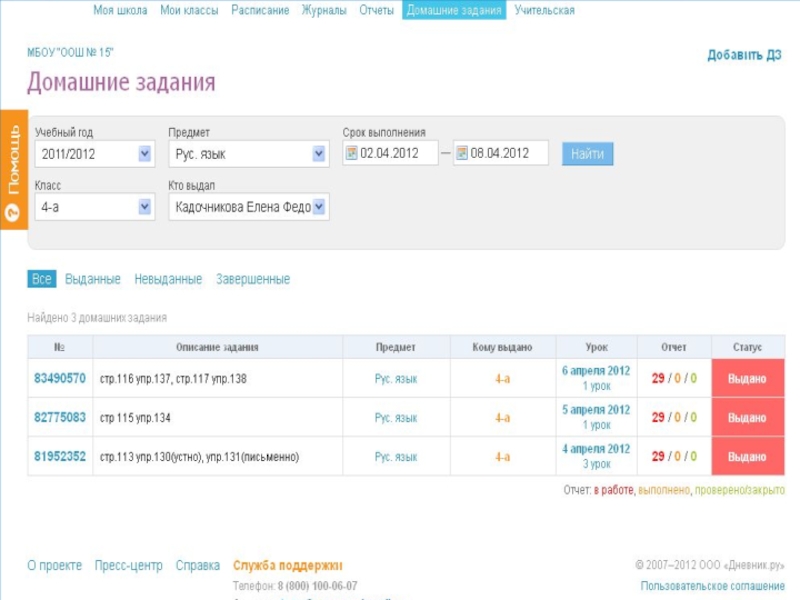Click class 4-а in row 82775083
The width and height of the screenshot is (800, 600).
click(503, 418)
